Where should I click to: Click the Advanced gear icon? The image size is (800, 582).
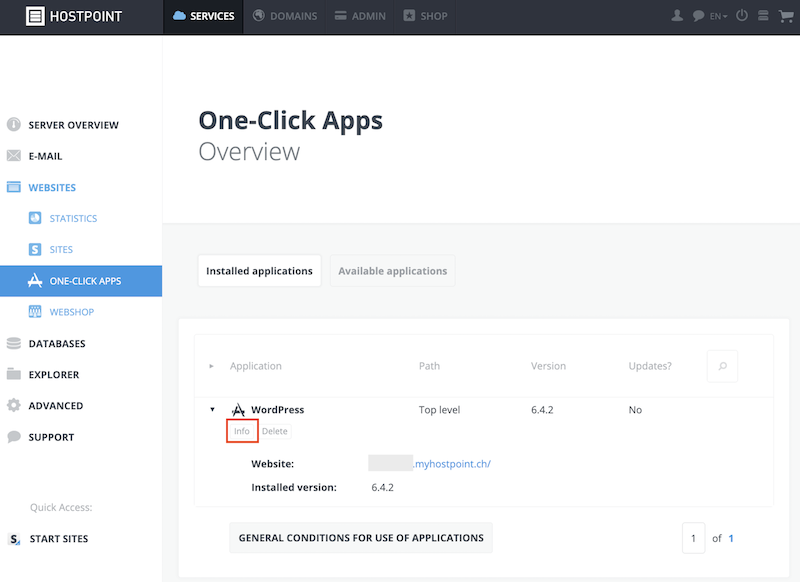[14, 406]
